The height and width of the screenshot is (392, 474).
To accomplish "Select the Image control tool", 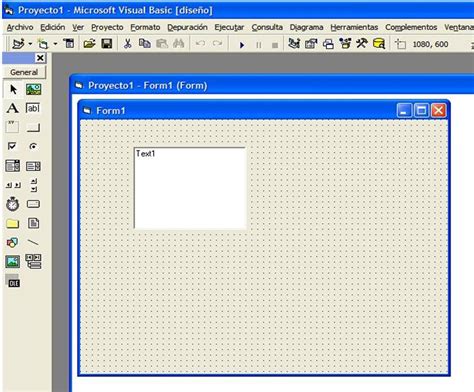I will click(x=13, y=262).
